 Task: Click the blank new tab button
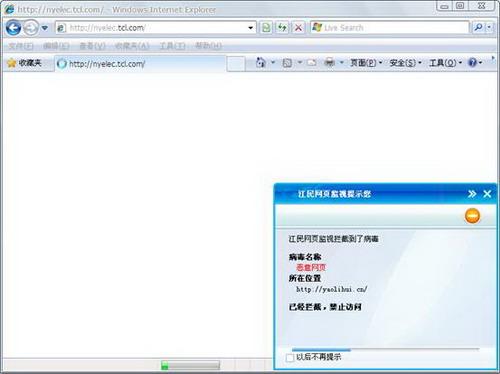click(x=236, y=64)
